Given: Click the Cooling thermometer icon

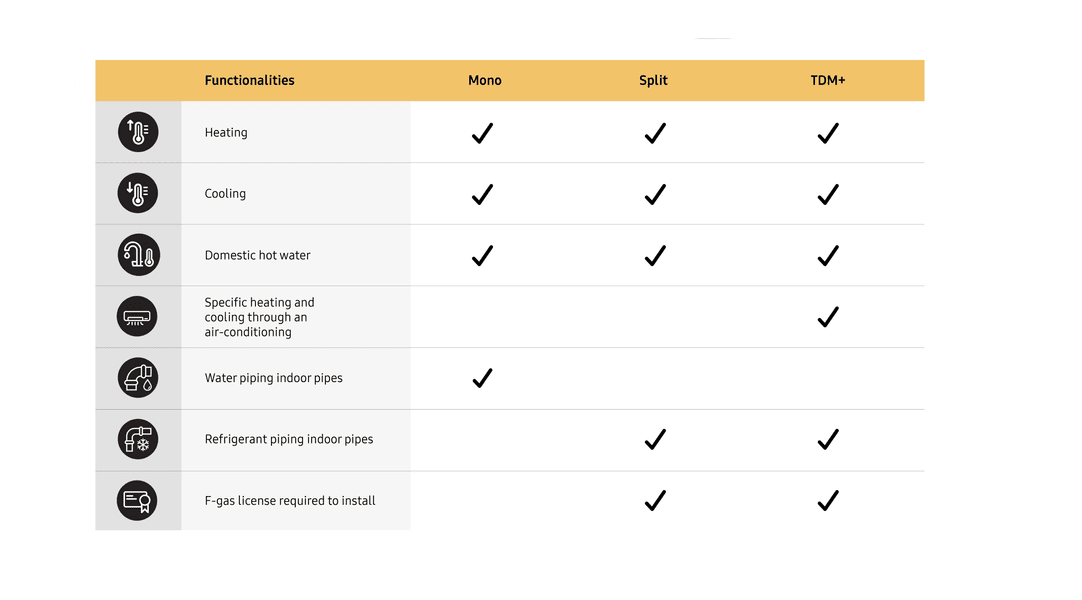Looking at the screenshot, I should (138, 194).
